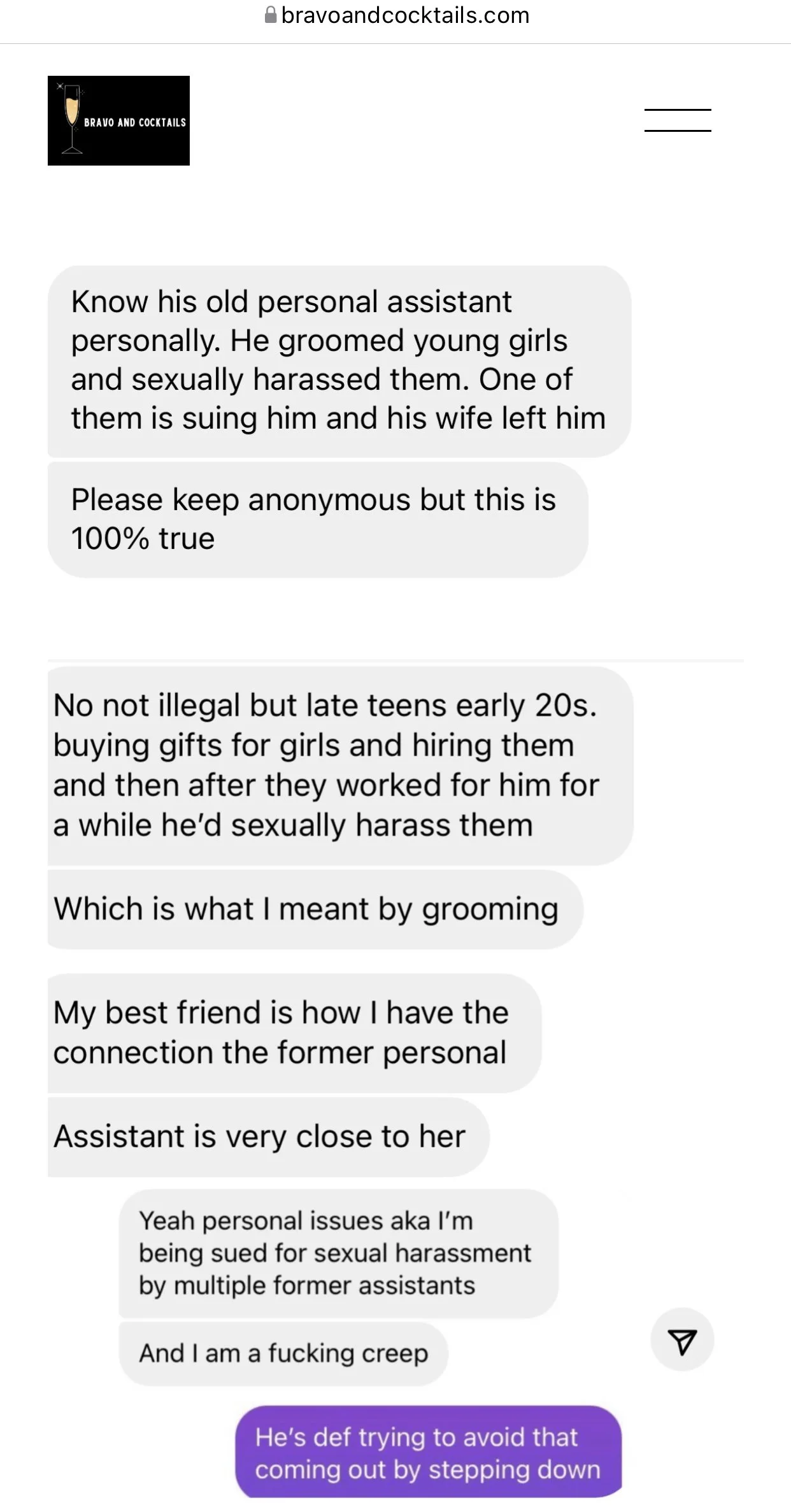Tap the "Which is what I meant by grooming" bubble

(315, 909)
